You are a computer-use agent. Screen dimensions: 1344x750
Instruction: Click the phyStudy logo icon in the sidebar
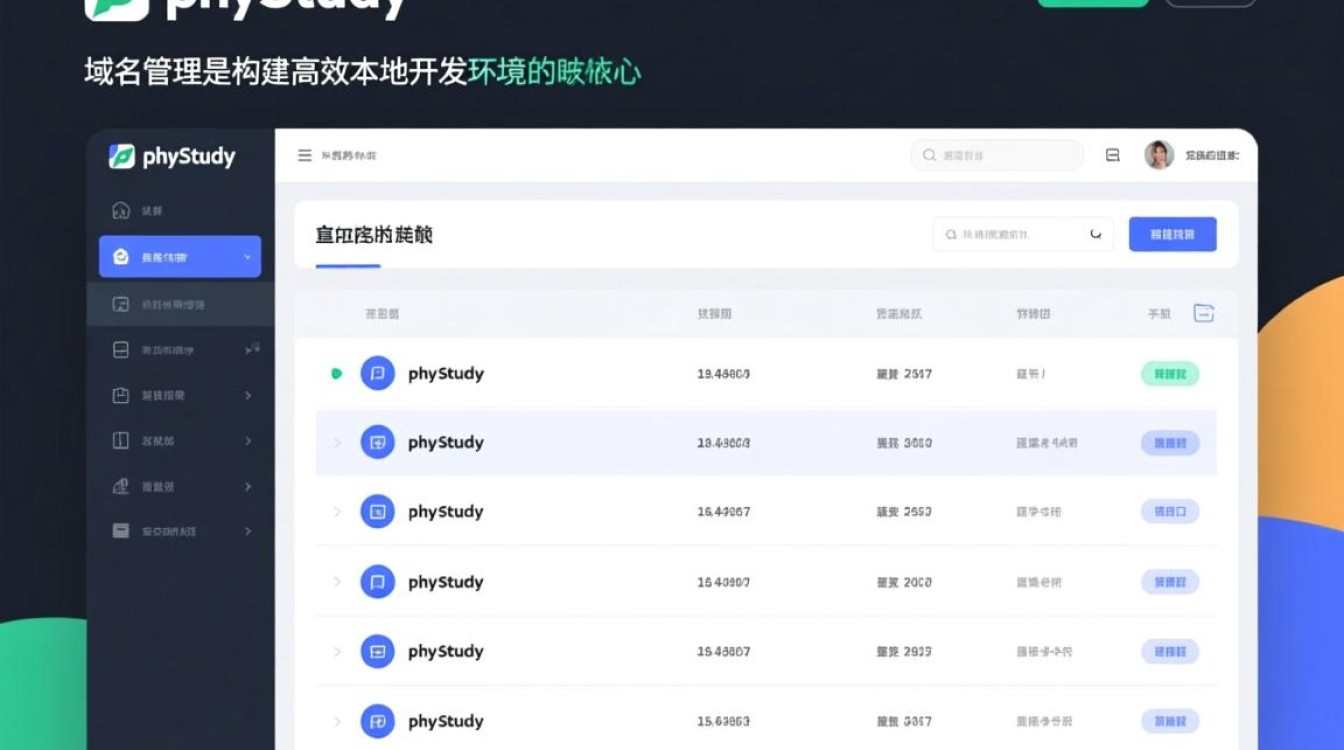pyautogui.click(x=122, y=156)
